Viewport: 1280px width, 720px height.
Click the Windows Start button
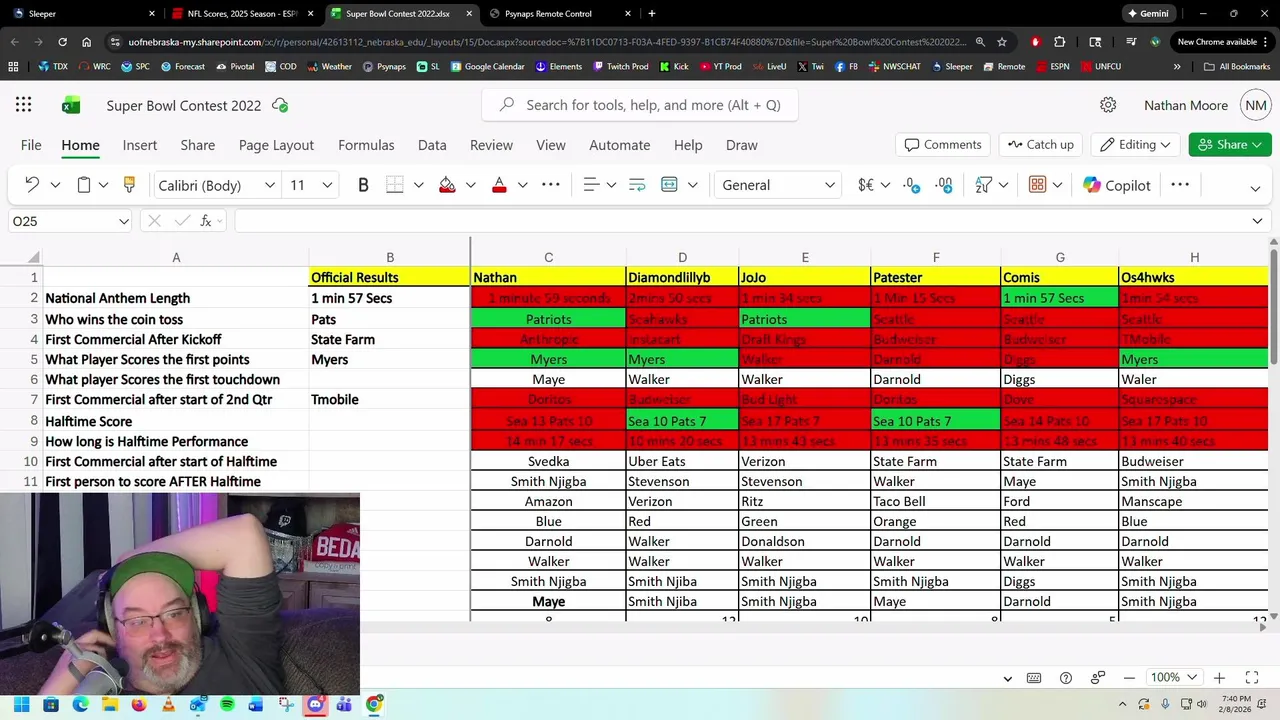tap(21, 704)
